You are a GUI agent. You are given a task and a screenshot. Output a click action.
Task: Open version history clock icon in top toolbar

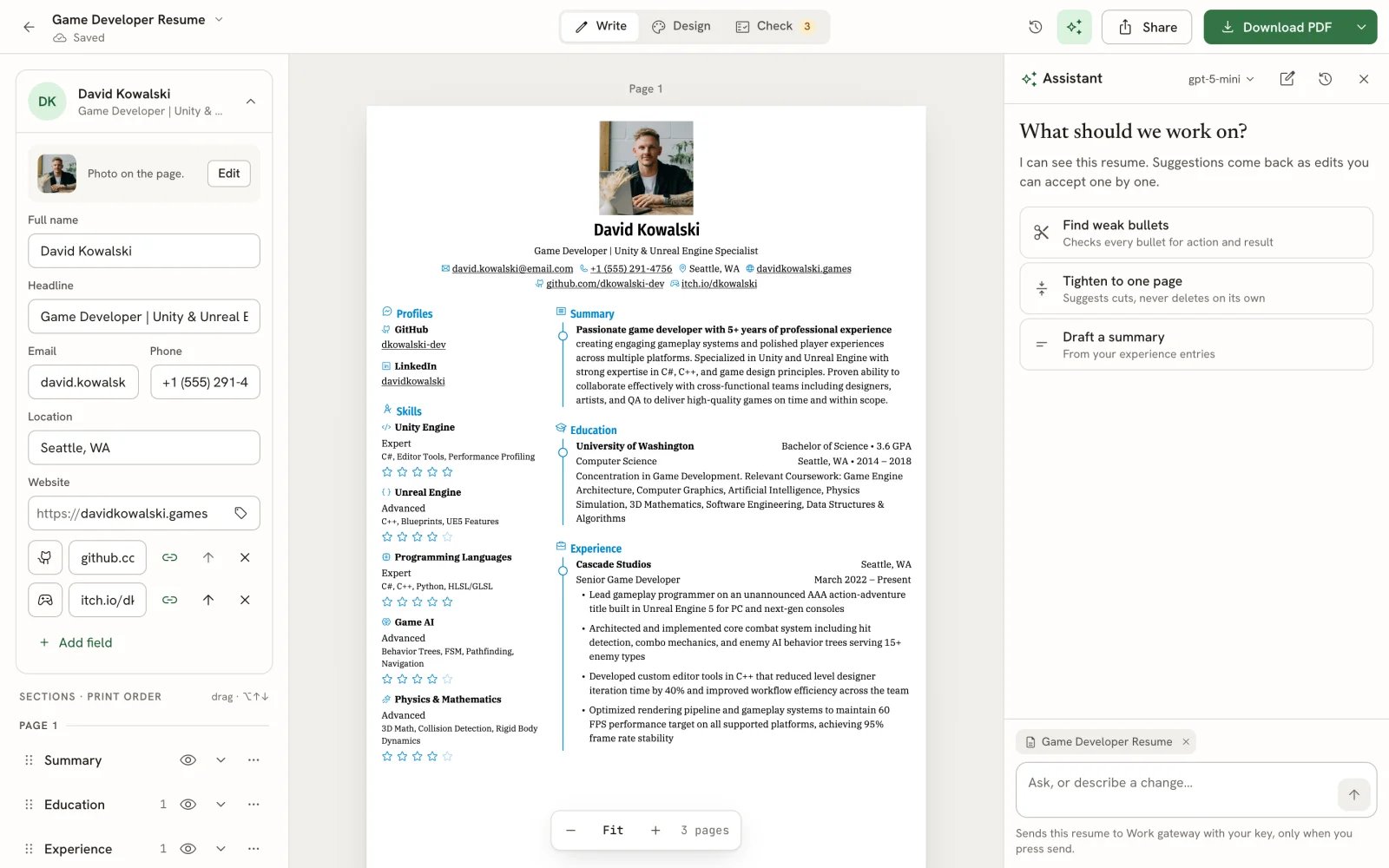point(1035,27)
